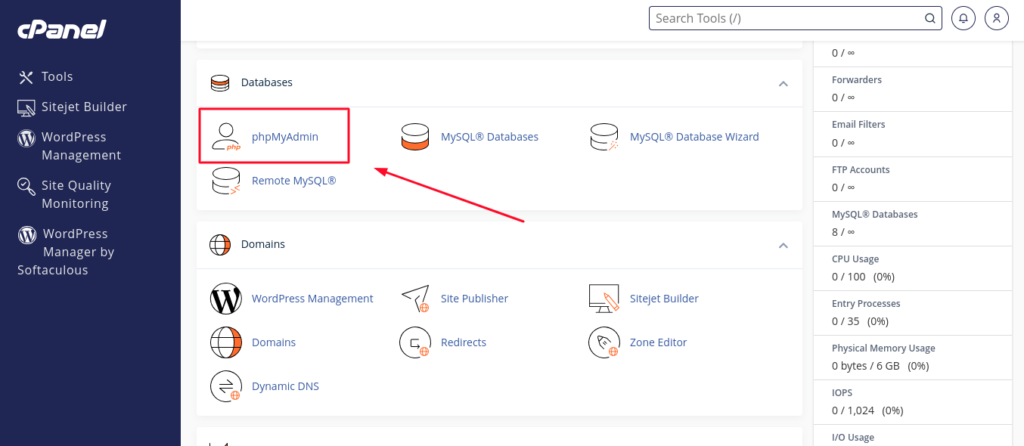Viewport: 1024px width, 446px height.
Task: Open WordPress Management in the sidebar
Action: (81, 146)
